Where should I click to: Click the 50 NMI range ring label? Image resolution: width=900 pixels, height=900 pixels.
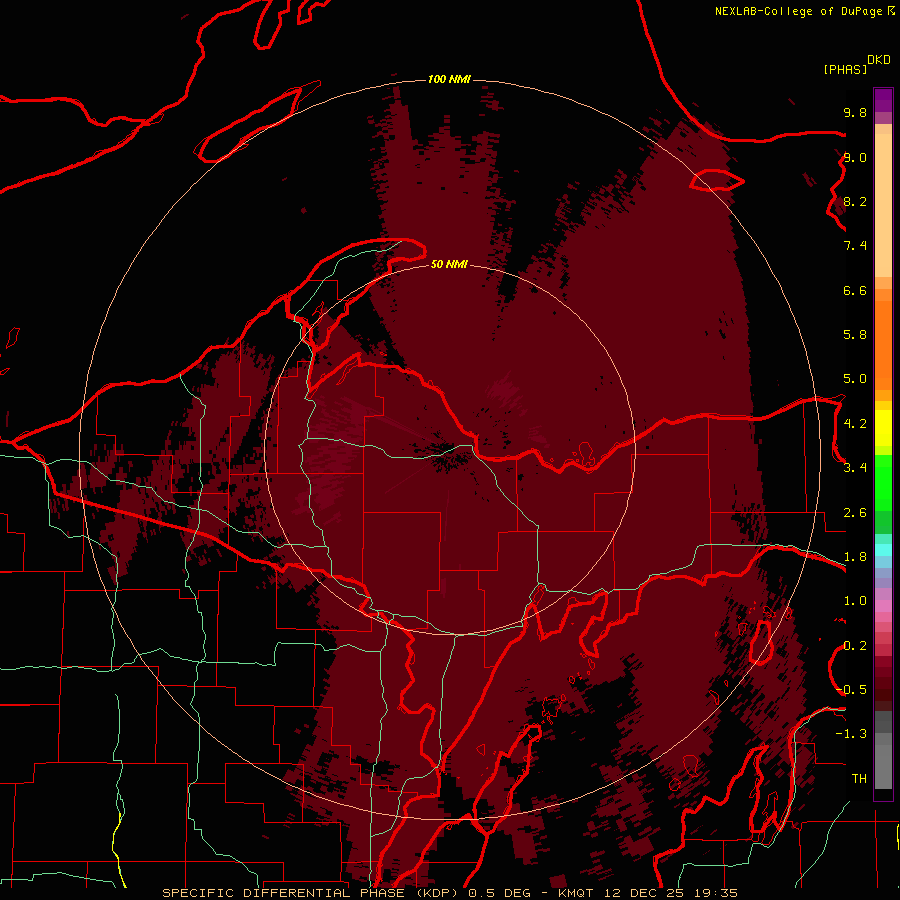[449, 264]
